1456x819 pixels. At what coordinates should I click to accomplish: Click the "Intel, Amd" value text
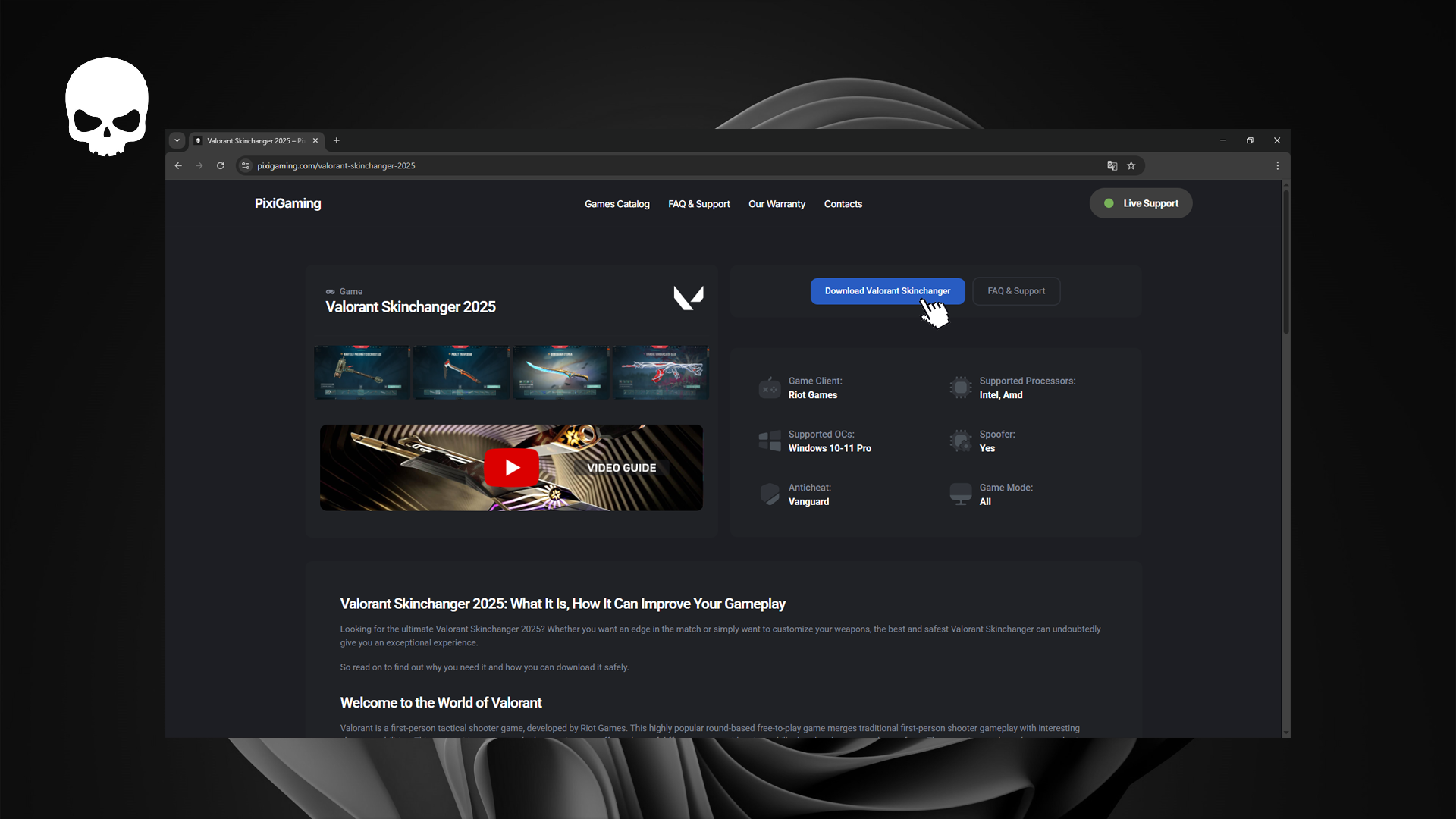(1000, 395)
